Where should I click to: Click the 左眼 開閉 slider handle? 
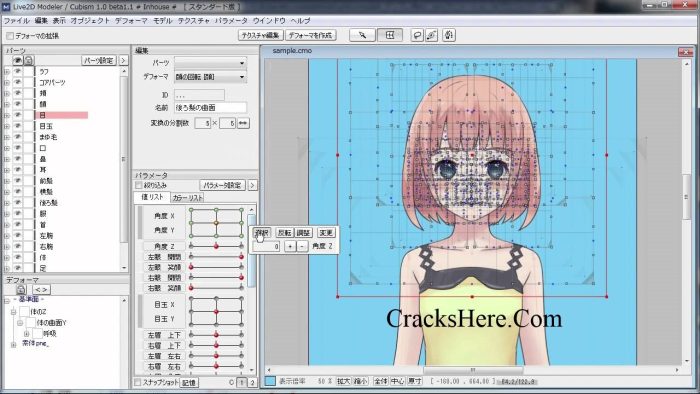tap(242, 257)
